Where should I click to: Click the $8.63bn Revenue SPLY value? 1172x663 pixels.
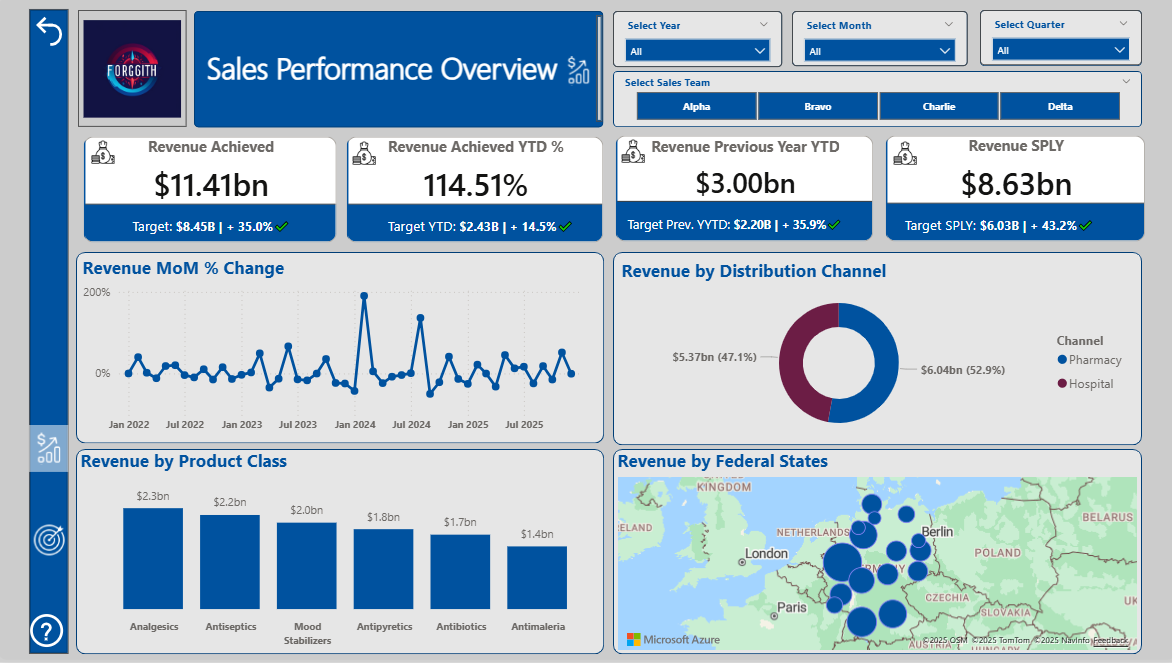tap(1016, 185)
